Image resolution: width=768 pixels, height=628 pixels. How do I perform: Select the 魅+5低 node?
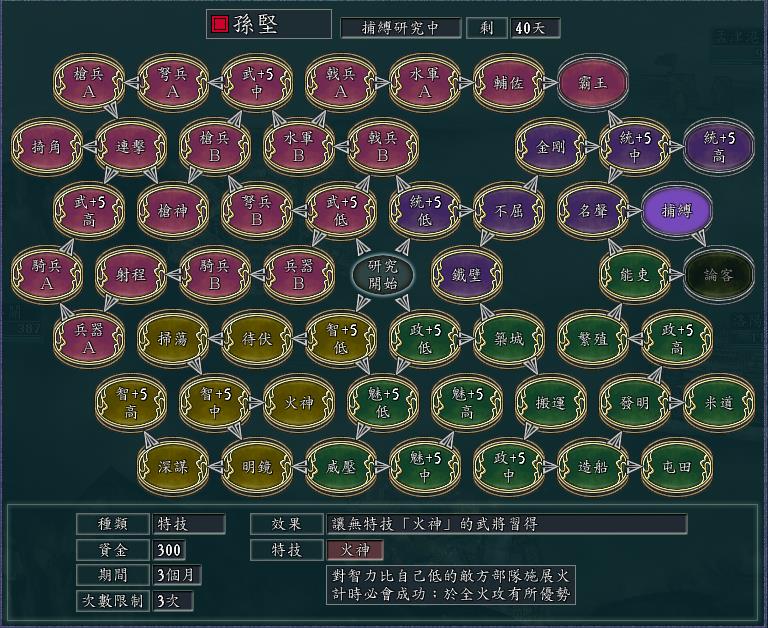coord(383,402)
